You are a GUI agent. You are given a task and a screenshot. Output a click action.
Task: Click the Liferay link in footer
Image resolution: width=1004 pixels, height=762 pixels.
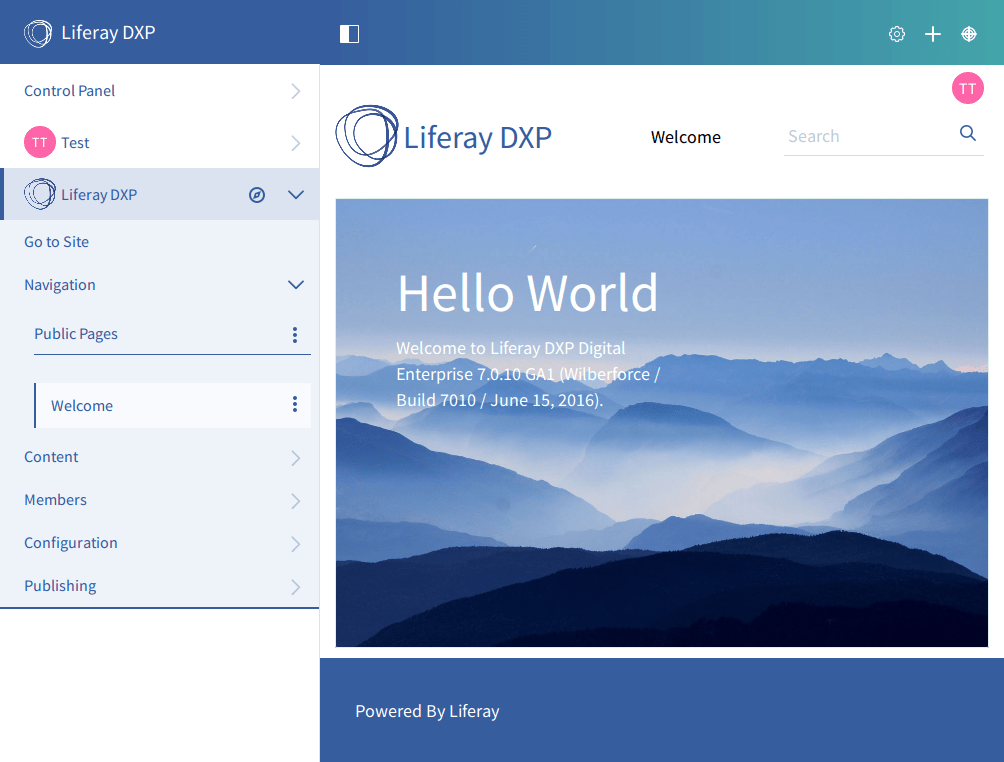(x=474, y=711)
